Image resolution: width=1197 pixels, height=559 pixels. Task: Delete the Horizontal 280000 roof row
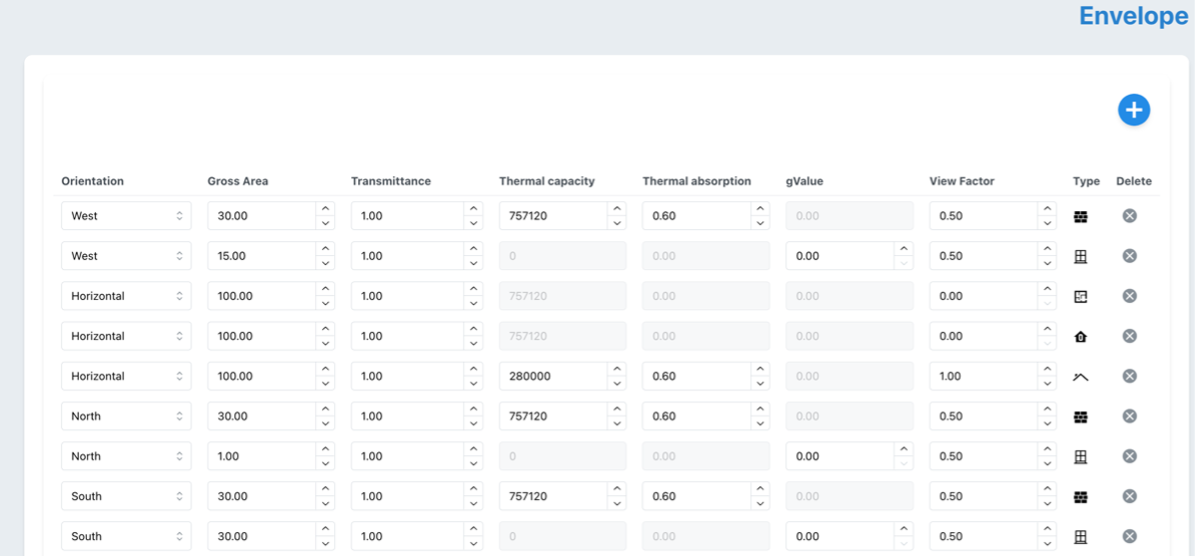click(x=1130, y=376)
